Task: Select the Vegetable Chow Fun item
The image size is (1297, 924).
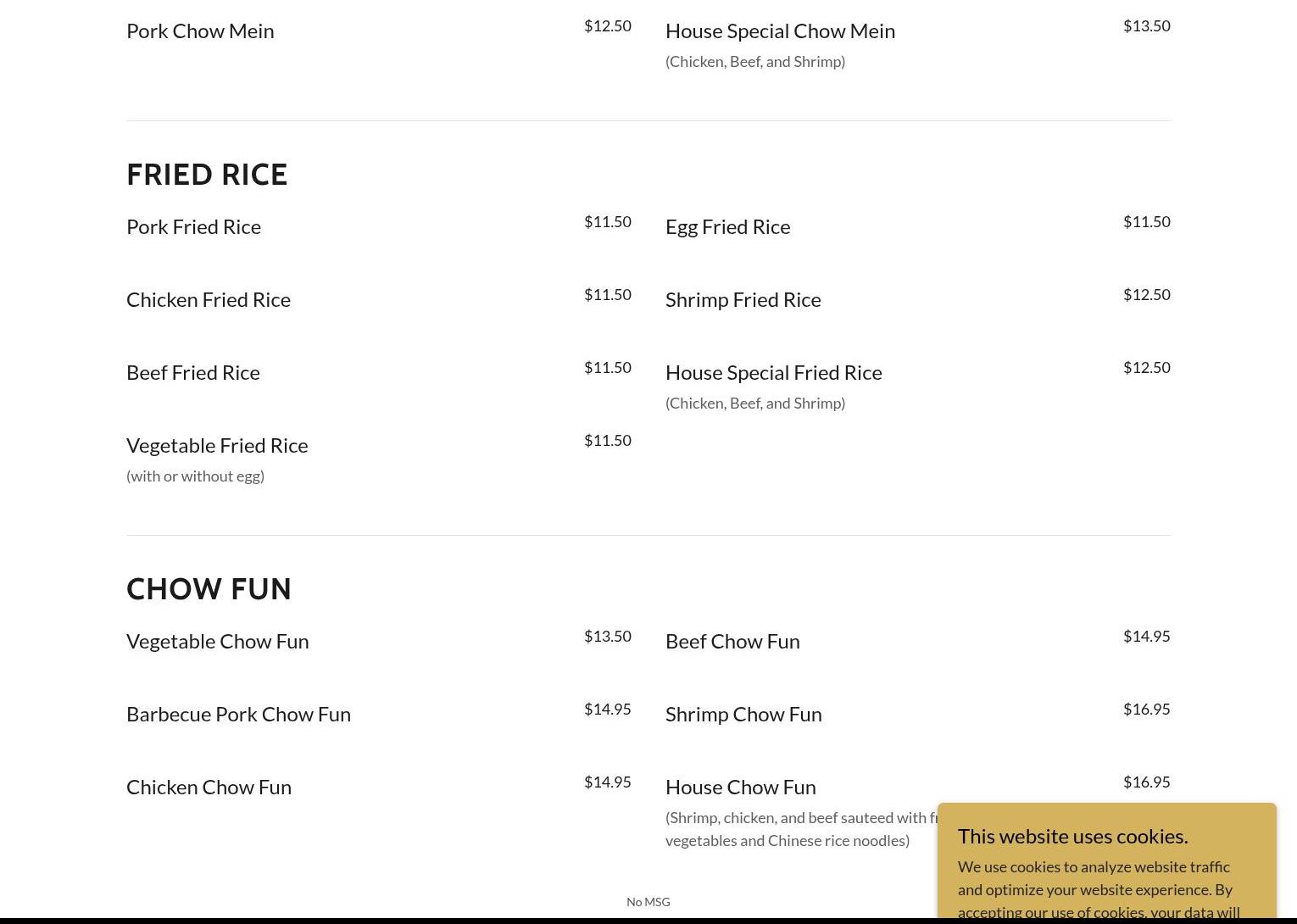Action: (218, 641)
